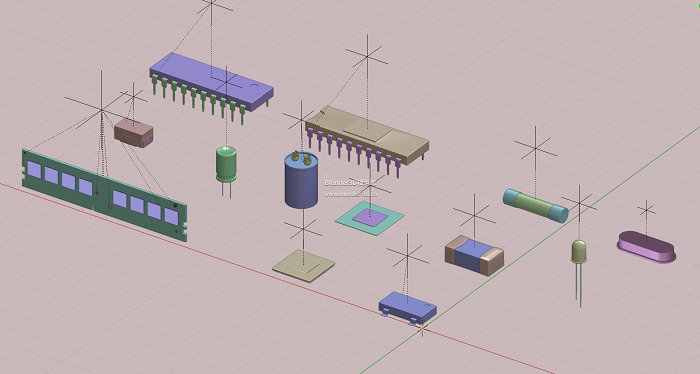Select the flat beige square chip
The image size is (700, 374).
click(x=304, y=266)
